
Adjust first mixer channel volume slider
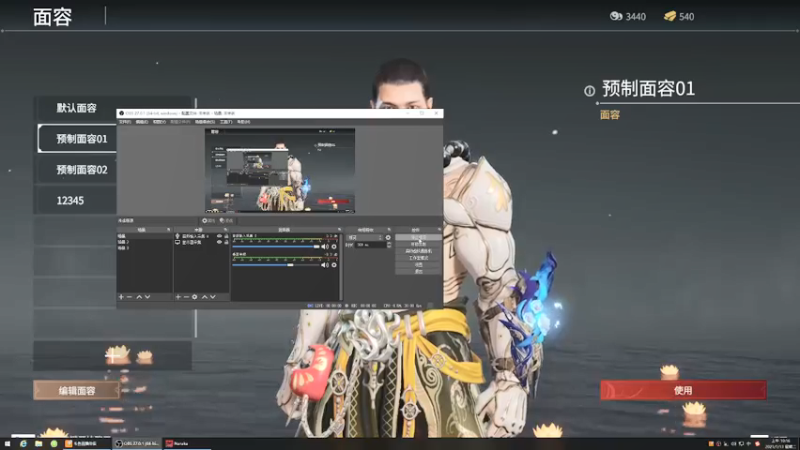pos(276,246)
